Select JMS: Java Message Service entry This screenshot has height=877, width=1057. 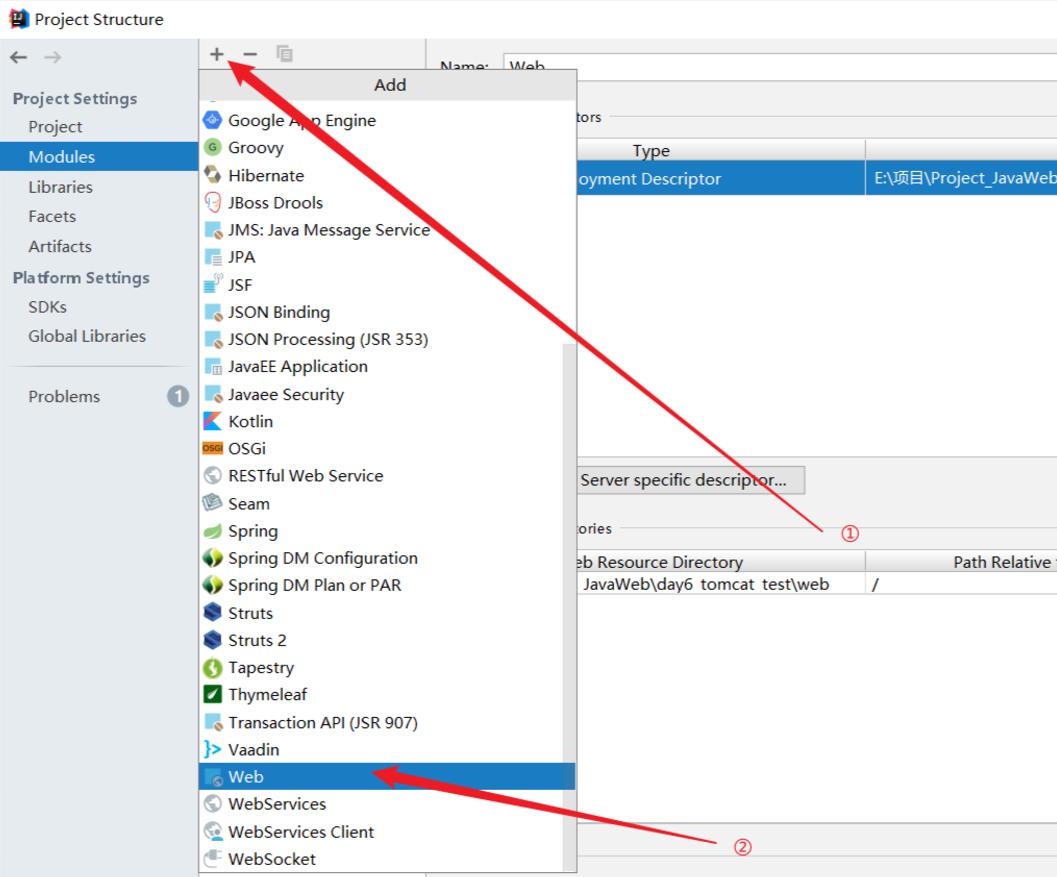click(381, 230)
